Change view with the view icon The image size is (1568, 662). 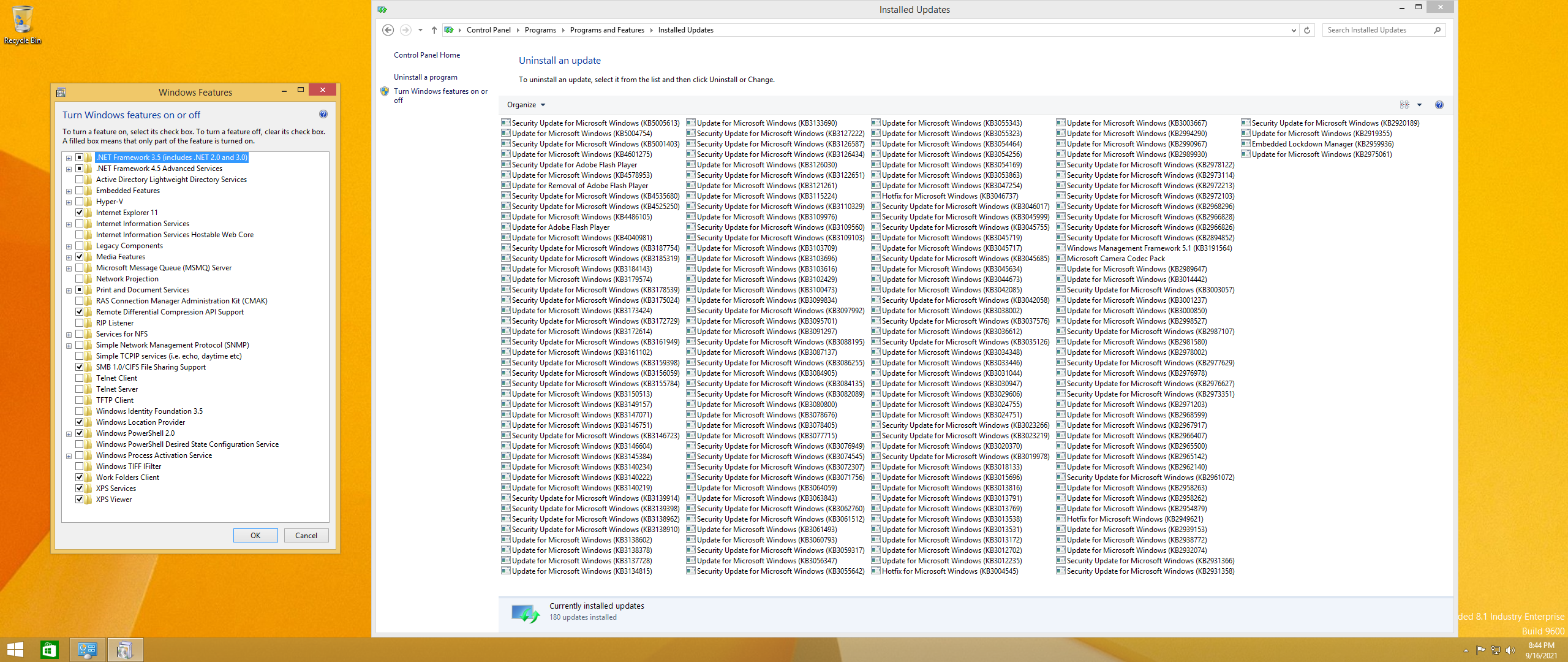coord(1404,105)
